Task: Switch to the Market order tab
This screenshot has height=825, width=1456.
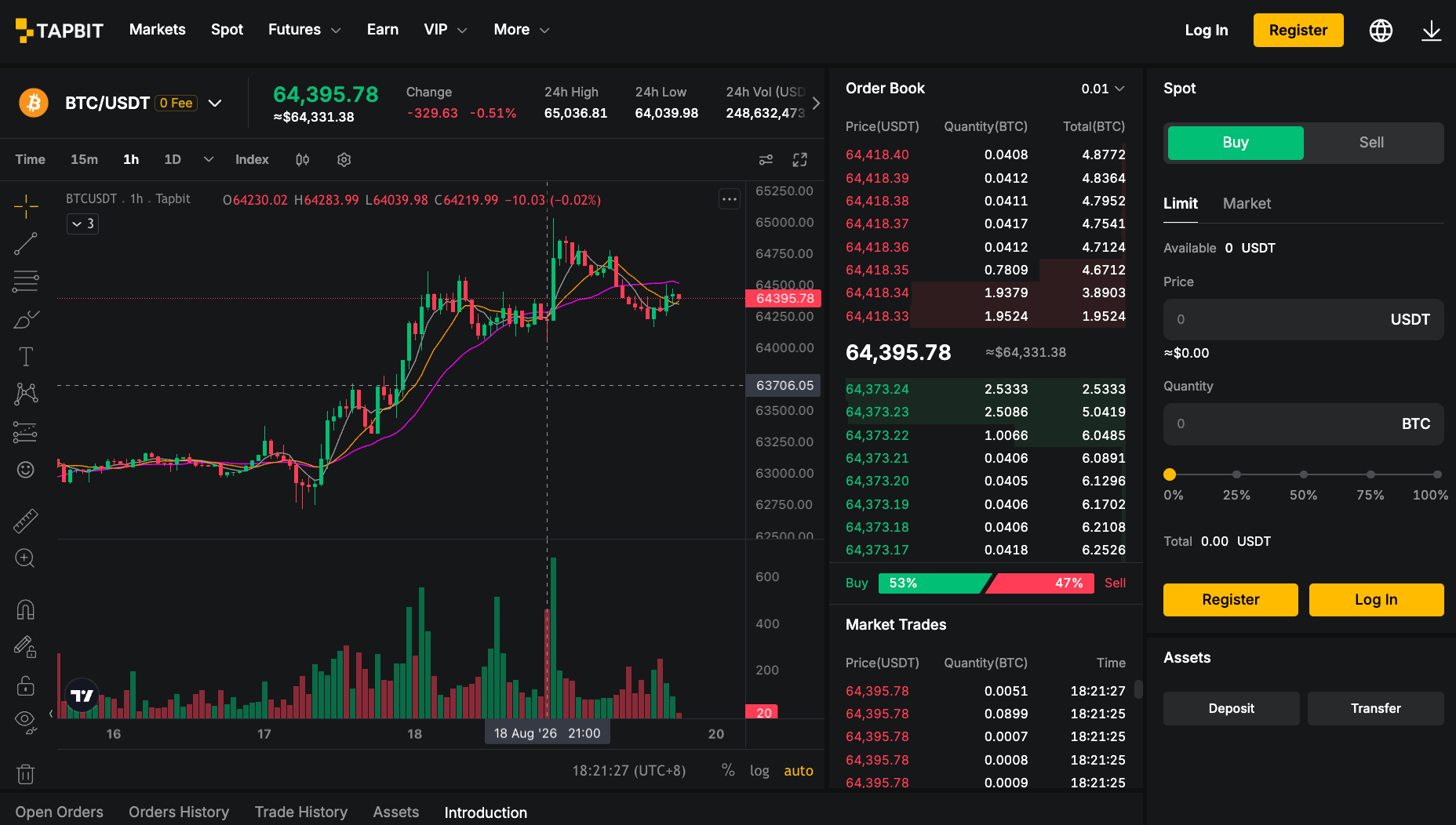Action: coord(1247,204)
